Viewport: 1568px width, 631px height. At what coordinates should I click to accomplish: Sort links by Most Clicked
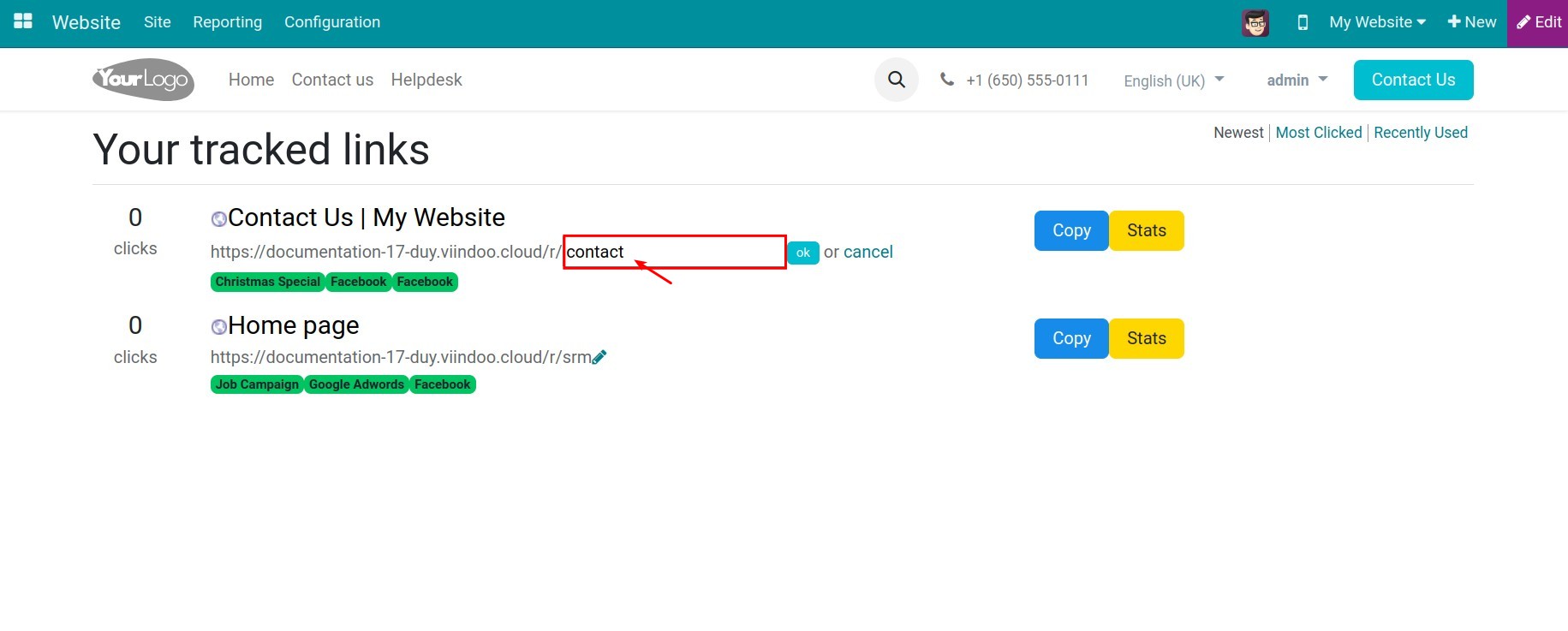tap(1319, 133)
